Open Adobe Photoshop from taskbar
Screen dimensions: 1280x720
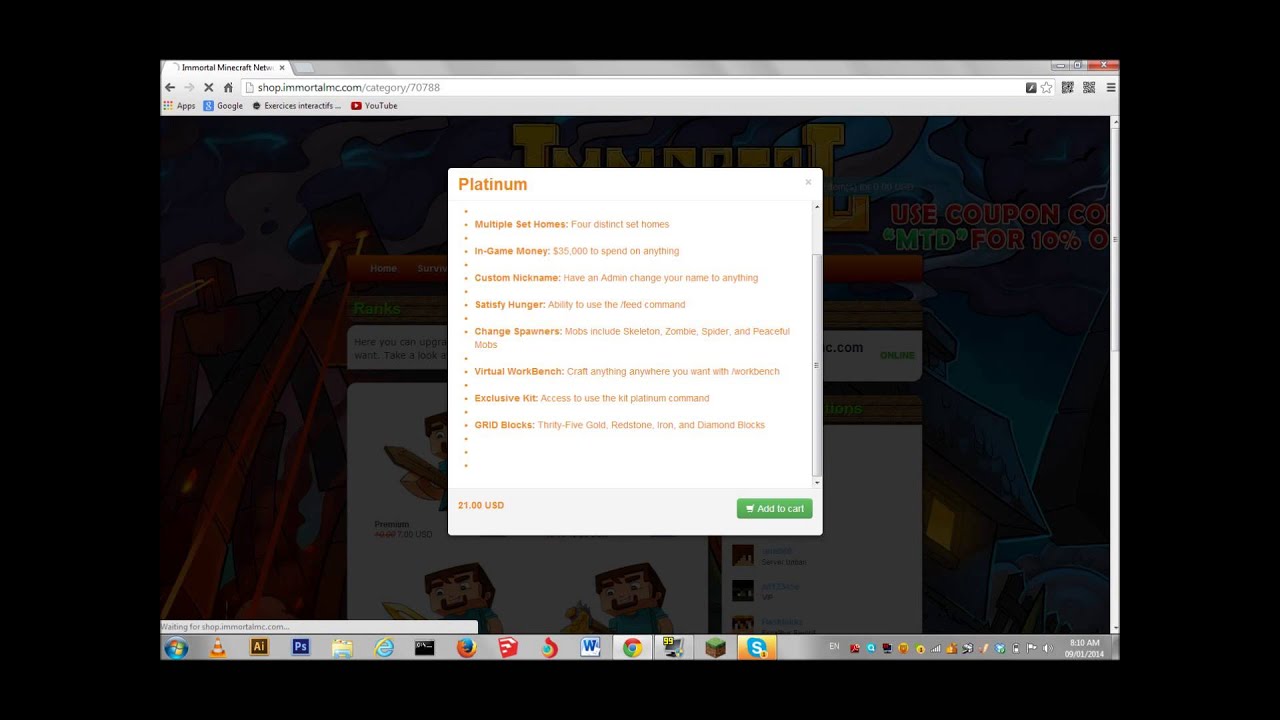tap(300, 648)
